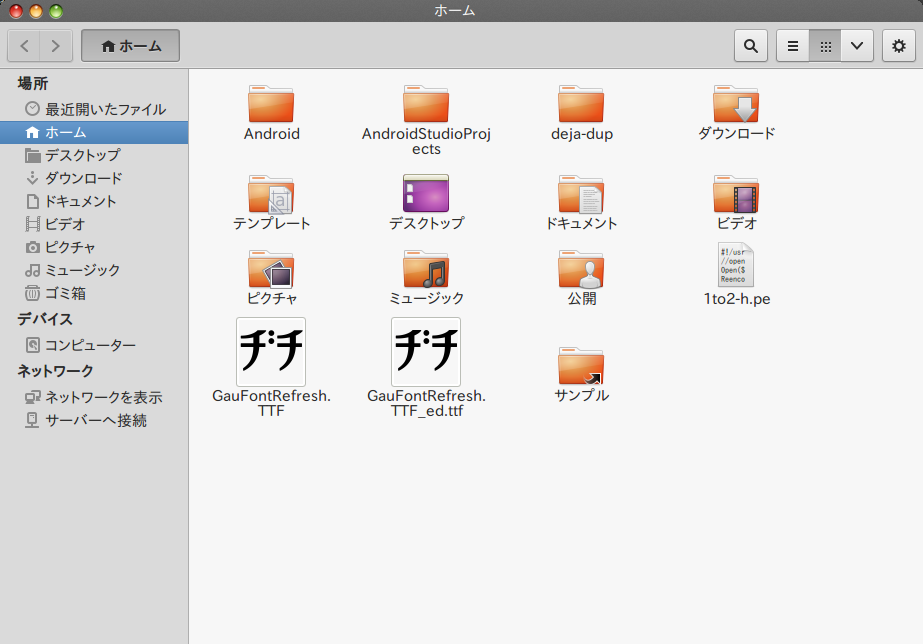Screen dimensions: 923x644
Task: Click サーバーへ接続 in the network section
Action: coord(94,420)
